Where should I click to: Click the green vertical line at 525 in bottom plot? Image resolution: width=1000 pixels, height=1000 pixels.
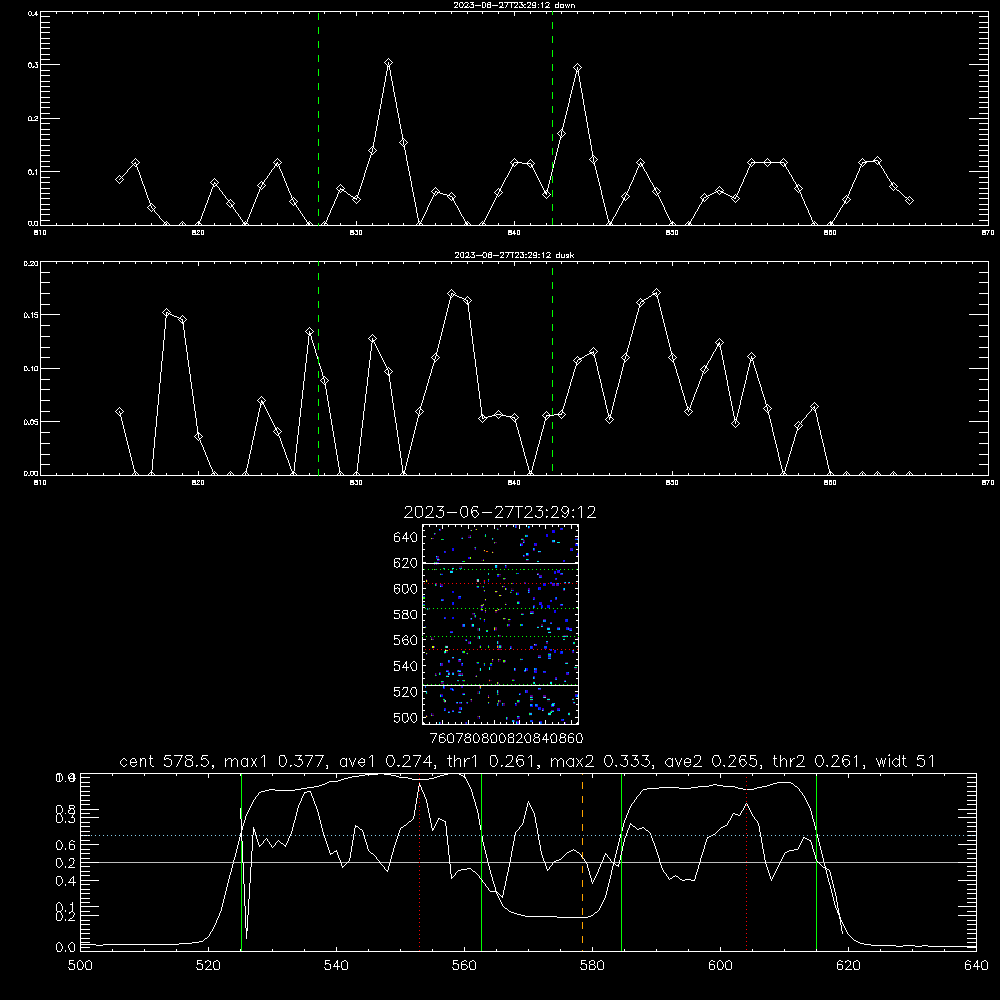[x=241, y=862]
